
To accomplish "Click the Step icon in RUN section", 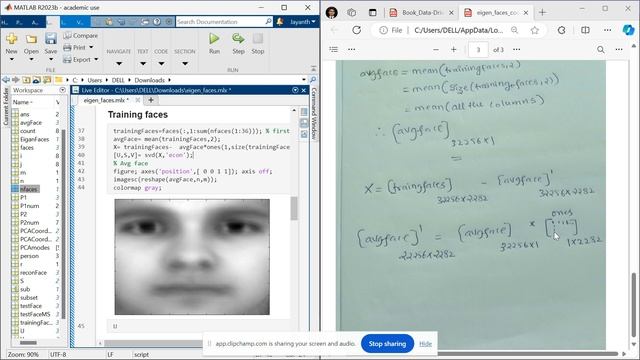I will click(238, 39).
